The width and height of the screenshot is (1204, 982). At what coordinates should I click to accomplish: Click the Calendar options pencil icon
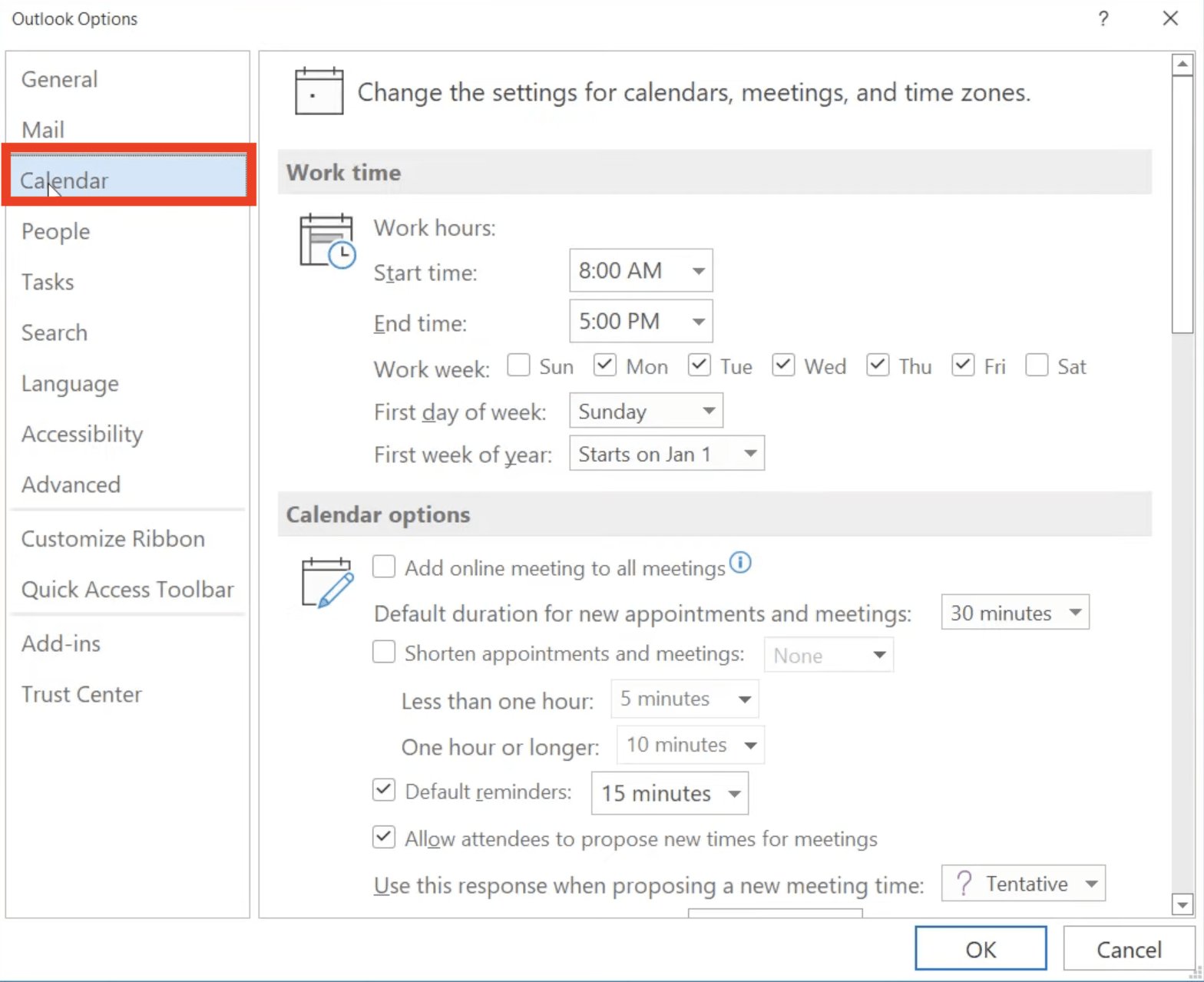coord(328,583)
